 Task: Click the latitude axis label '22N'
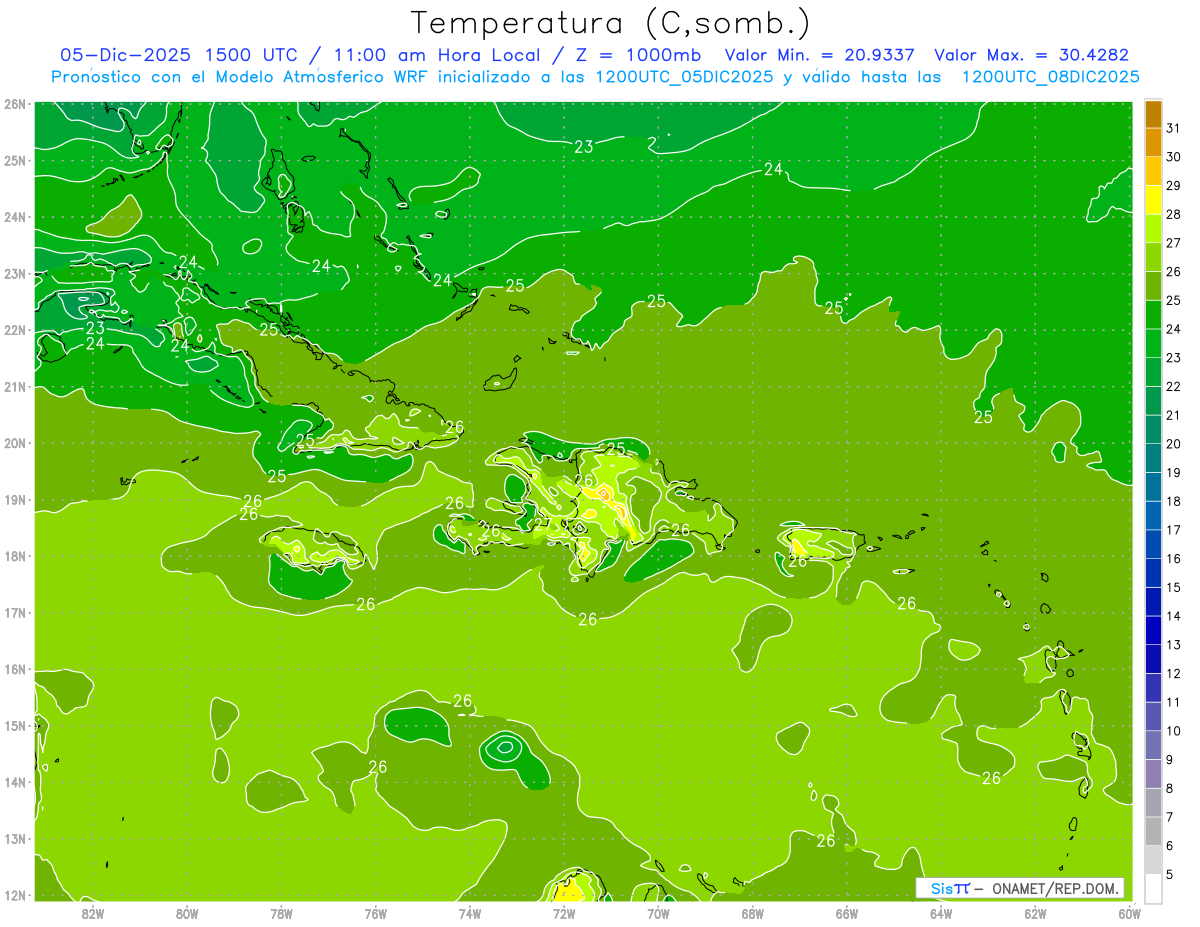[x=14, y=330]
